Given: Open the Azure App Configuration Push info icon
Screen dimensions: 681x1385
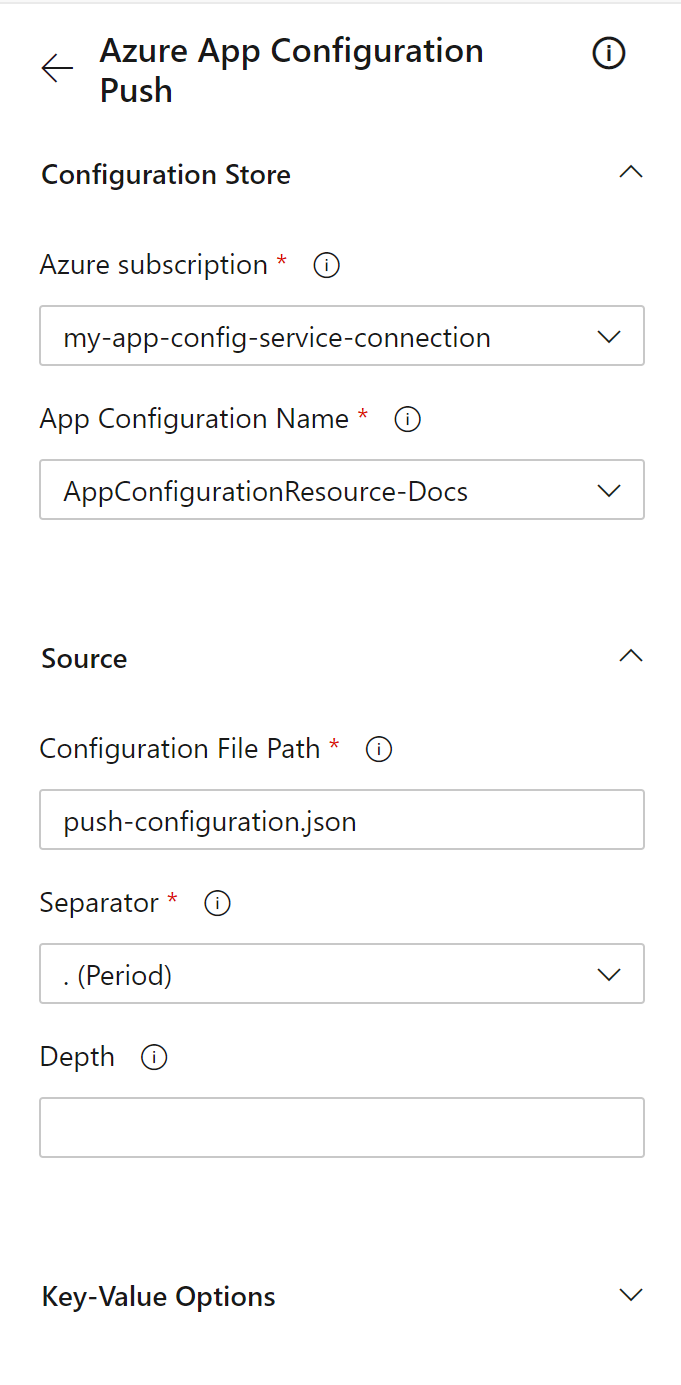Looking at the screenshot, I should tap(608, 53).
